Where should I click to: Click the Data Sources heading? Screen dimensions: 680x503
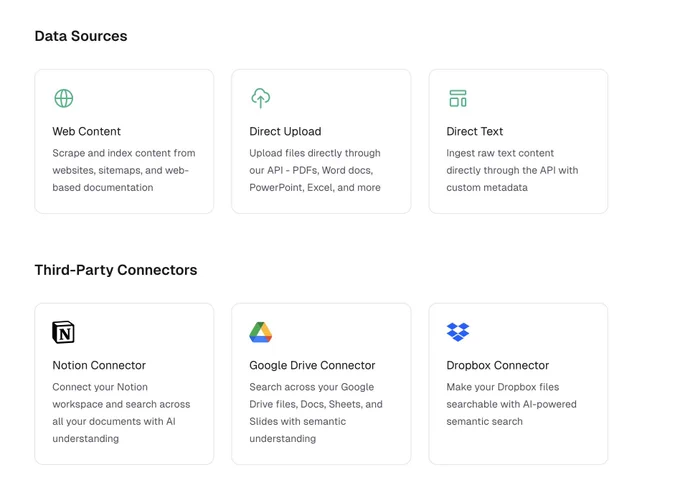tap(81, 36)
